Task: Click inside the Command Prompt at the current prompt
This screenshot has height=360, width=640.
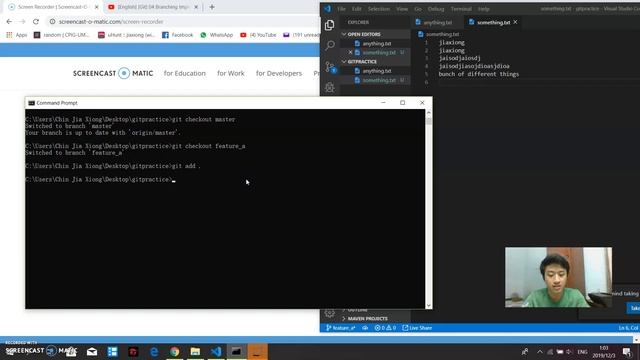Action: pos(174,180)
